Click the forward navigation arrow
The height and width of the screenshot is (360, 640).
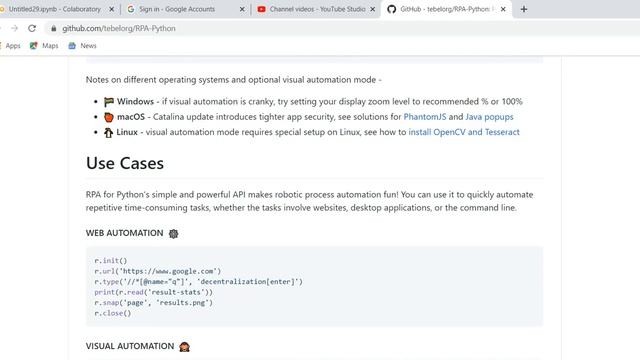(x=14, y=28)
